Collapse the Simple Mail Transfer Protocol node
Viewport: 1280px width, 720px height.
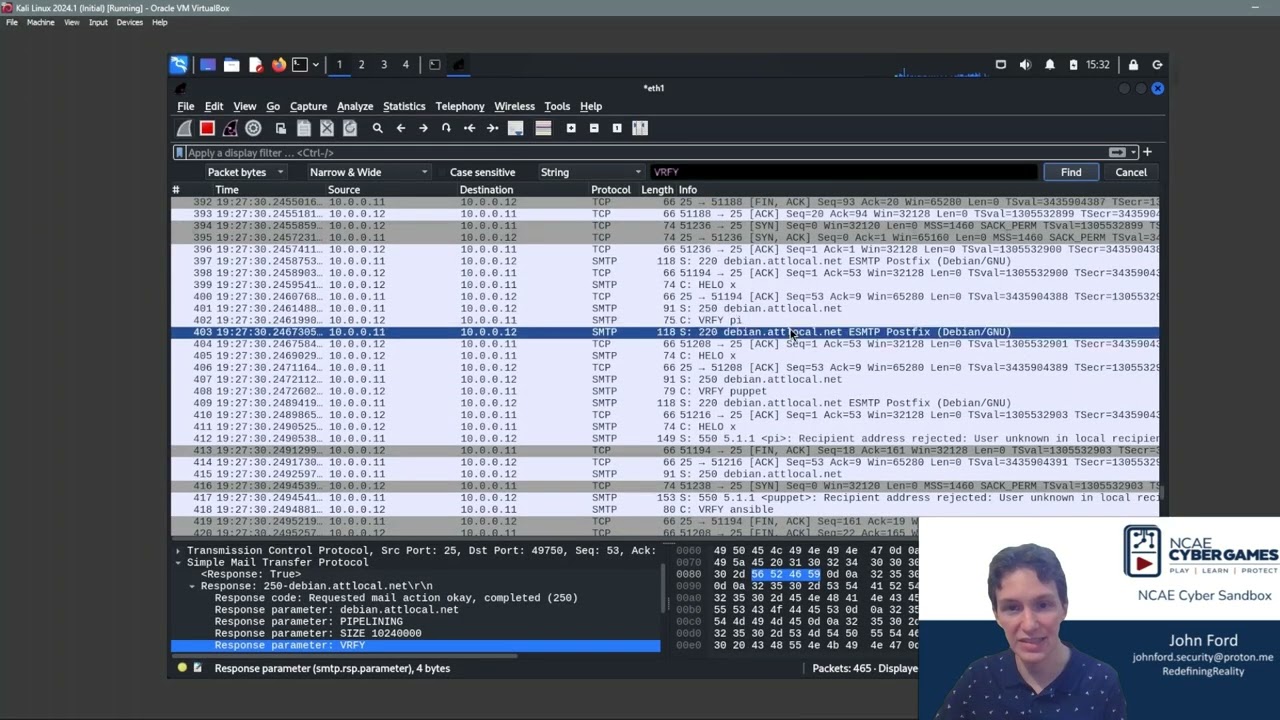pos(178,562)
